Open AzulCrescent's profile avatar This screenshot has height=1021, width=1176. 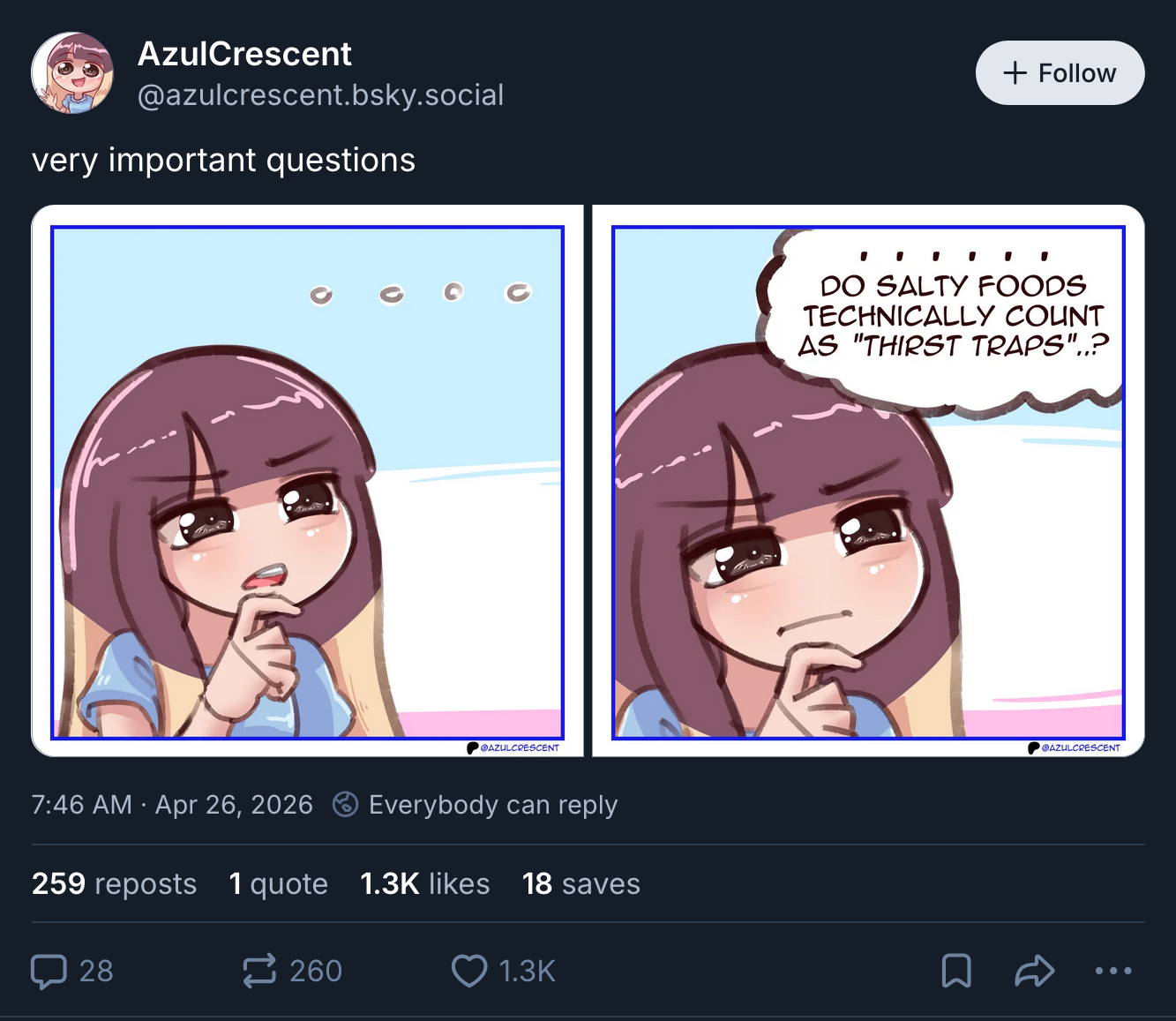pos(72,73)
